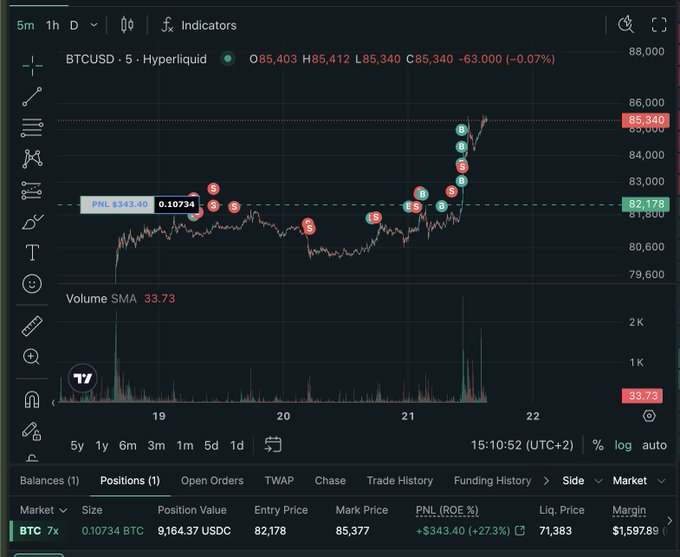Select the ruler measure tool

pos(32,326)
